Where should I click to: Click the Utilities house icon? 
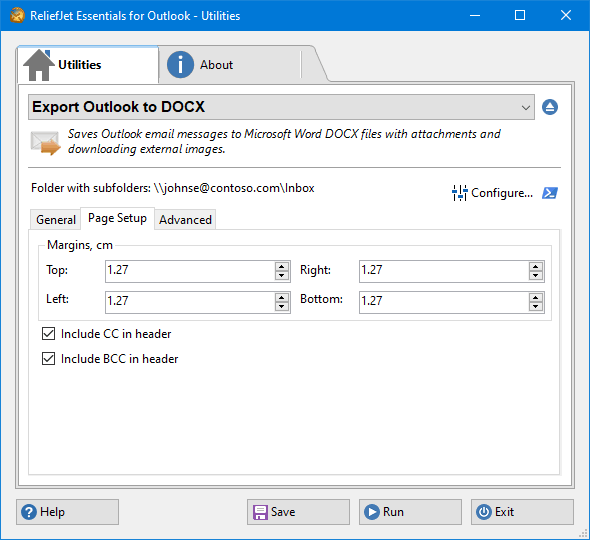pos(38,65)
